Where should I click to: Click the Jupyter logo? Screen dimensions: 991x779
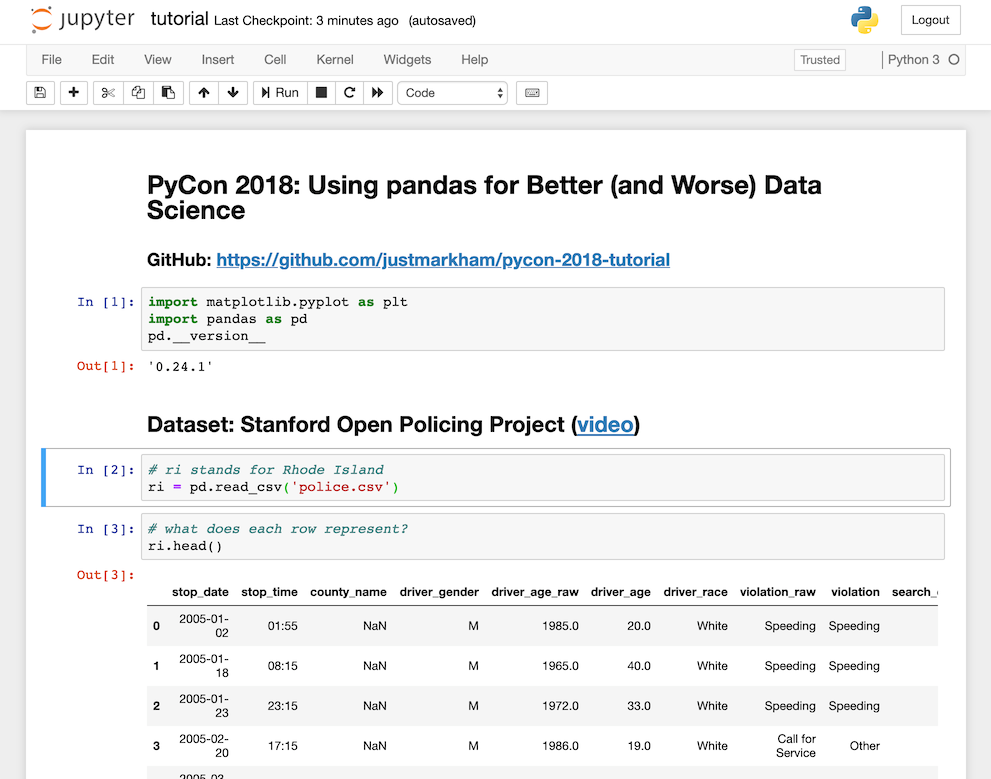80,18
